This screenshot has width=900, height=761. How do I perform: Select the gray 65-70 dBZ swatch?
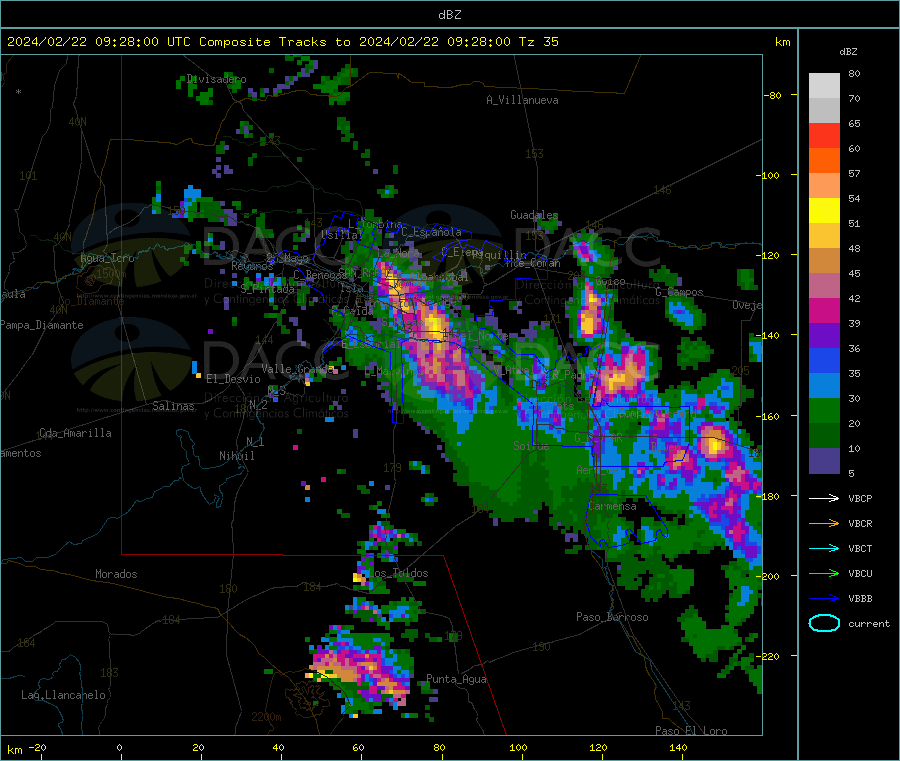pyautogui.click(x=824, y=111)
